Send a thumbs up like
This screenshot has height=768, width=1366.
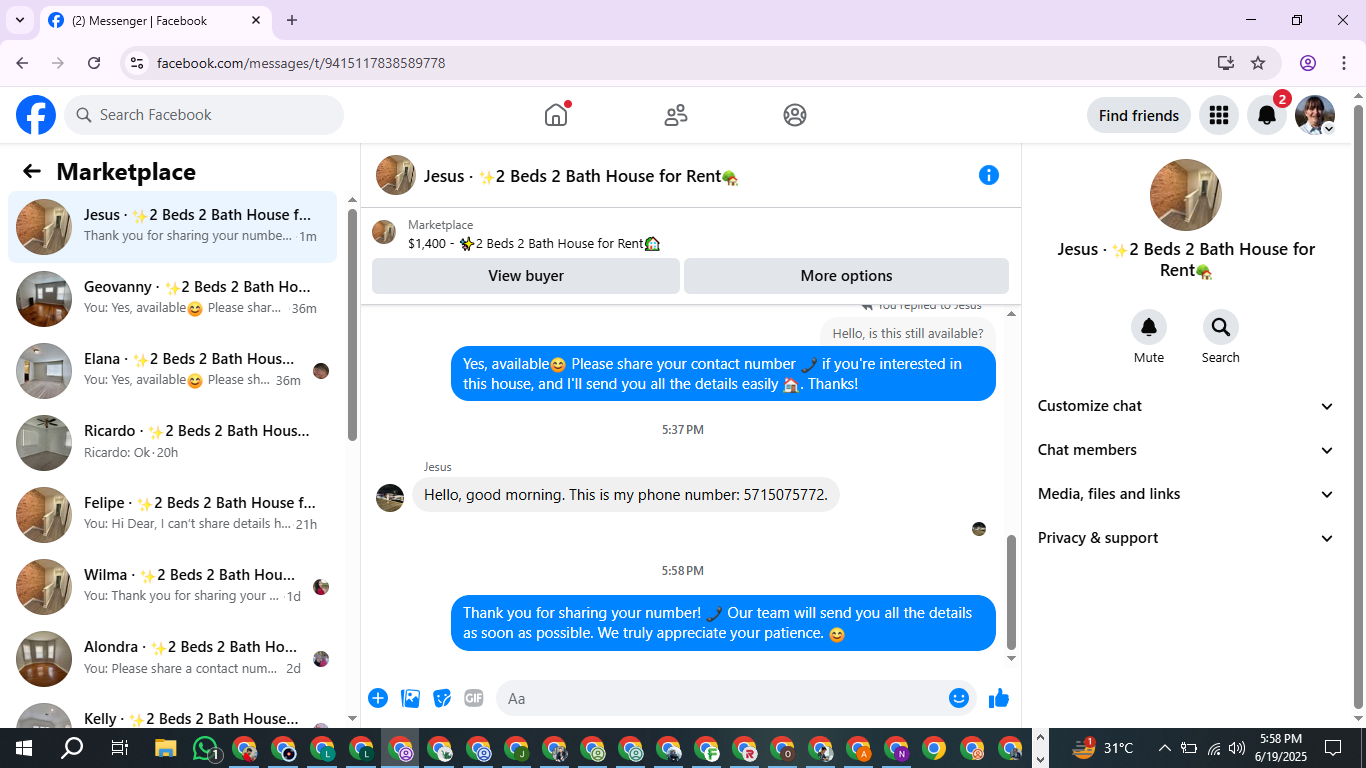point(999,698)
